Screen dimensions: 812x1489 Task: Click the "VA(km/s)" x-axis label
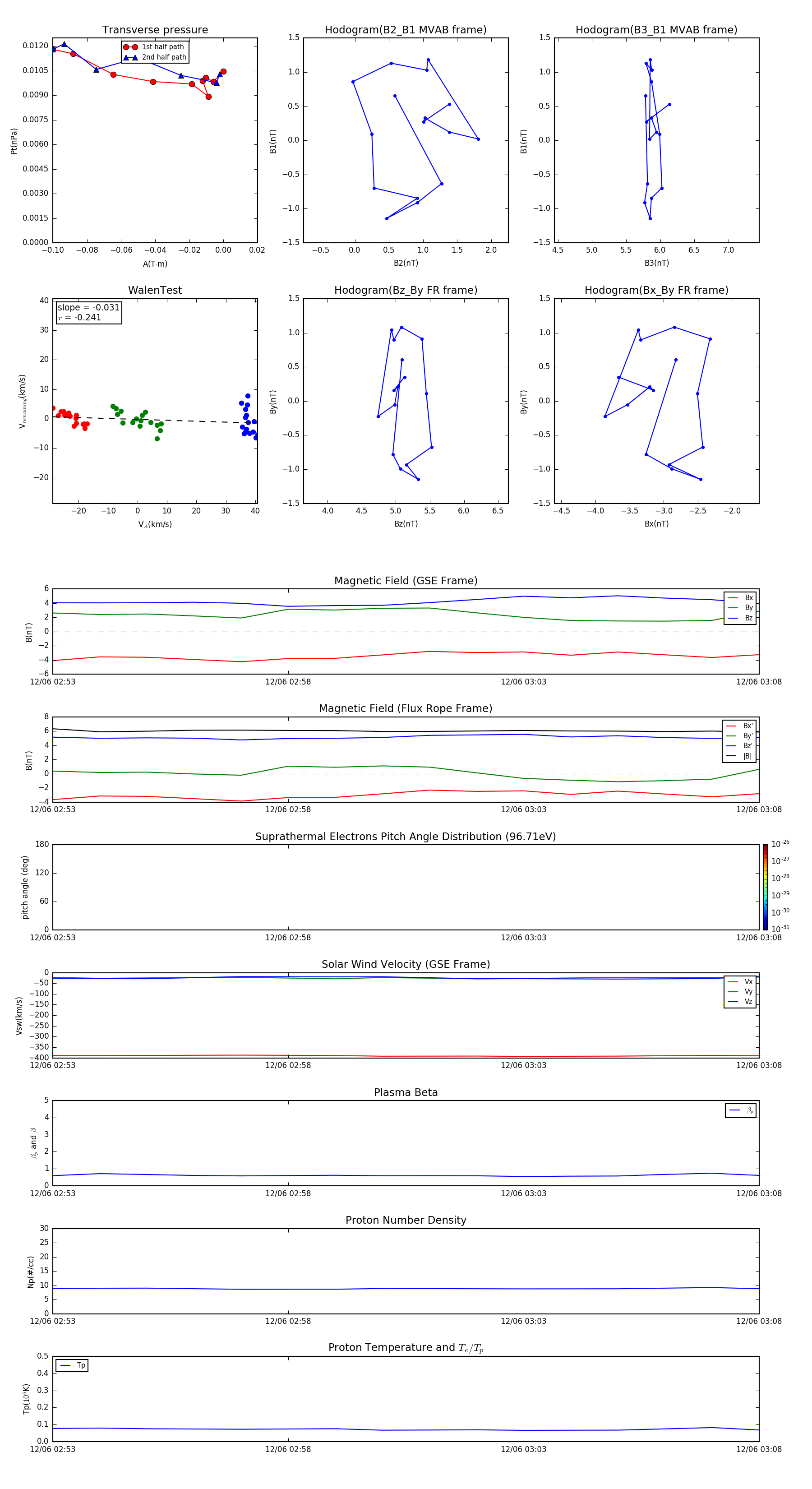point(155,524)
